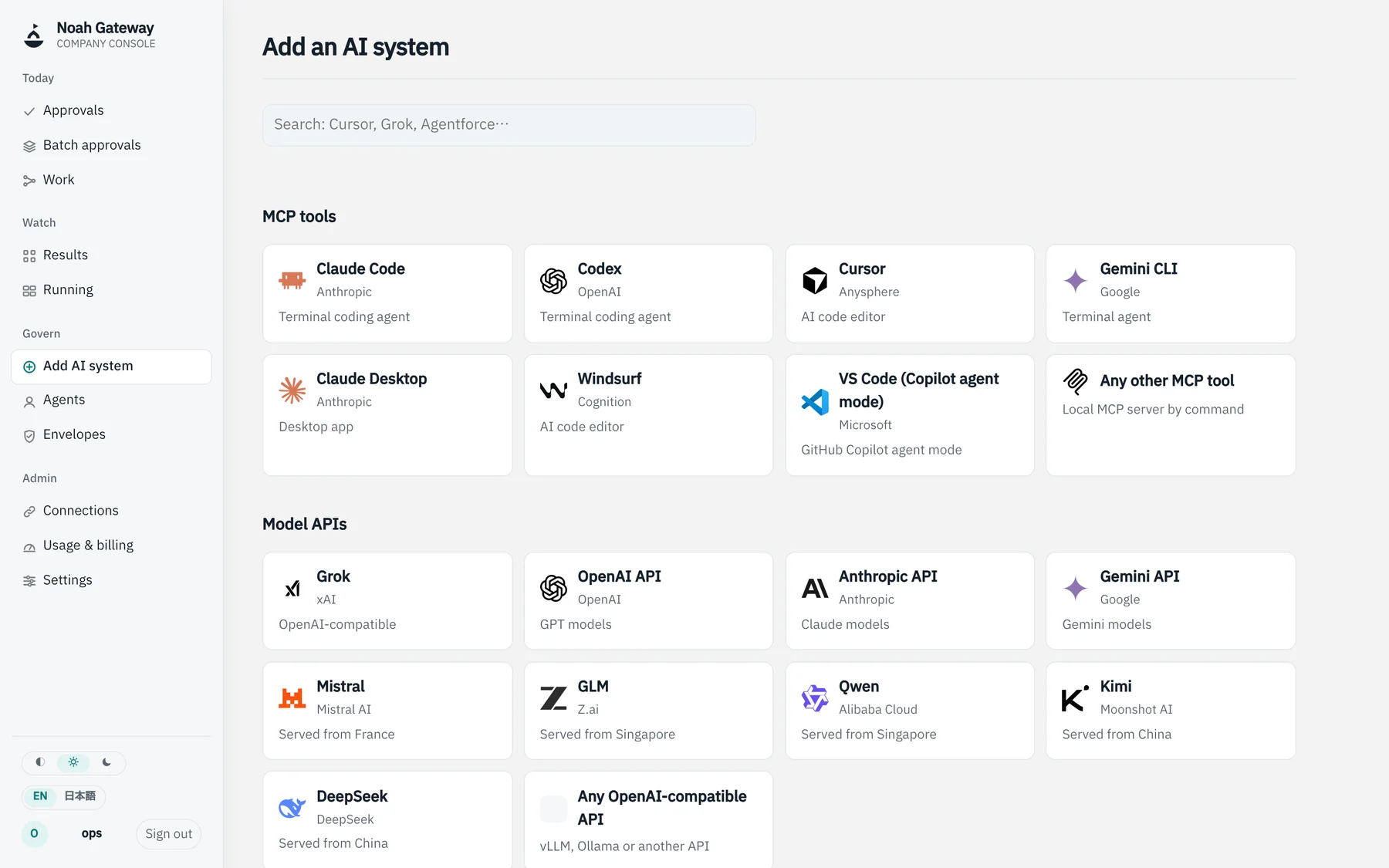
Task: Click the Claude Desktop starburst icon
Action: point(292,390)
